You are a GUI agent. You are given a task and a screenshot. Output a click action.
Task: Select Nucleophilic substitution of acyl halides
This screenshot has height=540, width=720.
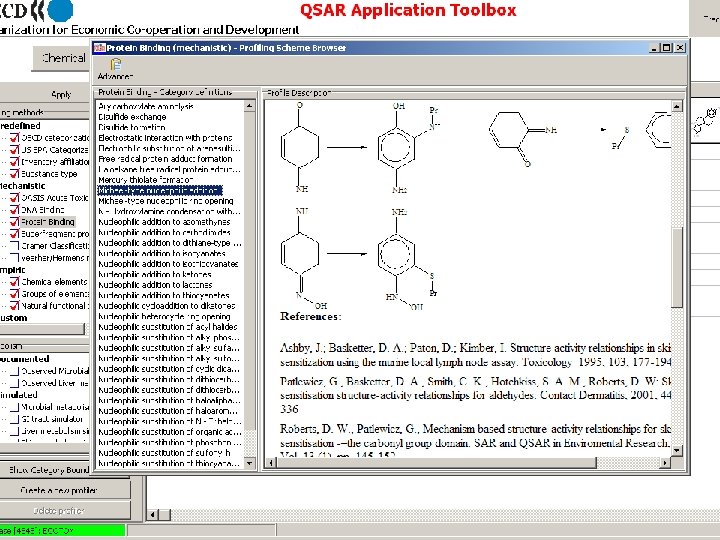point(168,327)
